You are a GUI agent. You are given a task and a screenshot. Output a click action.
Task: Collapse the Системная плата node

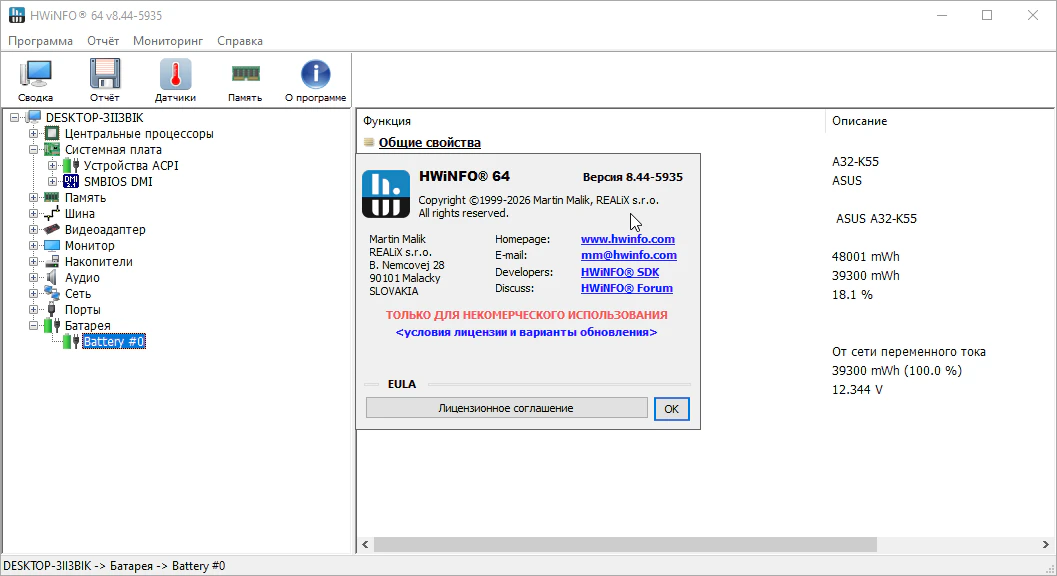click(34, 150)
